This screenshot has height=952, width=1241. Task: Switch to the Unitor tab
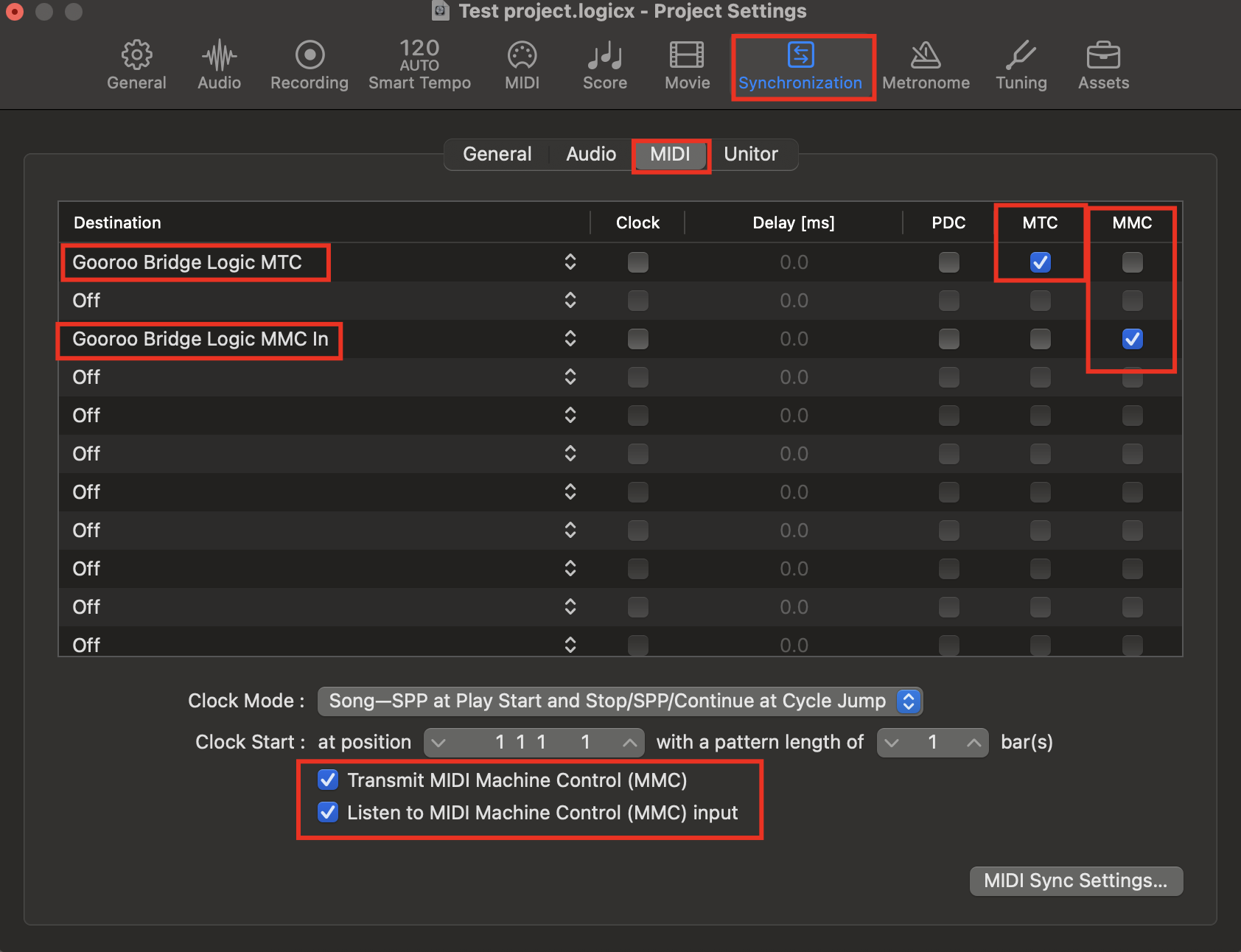pyautogui.click(x=751, y=154)
